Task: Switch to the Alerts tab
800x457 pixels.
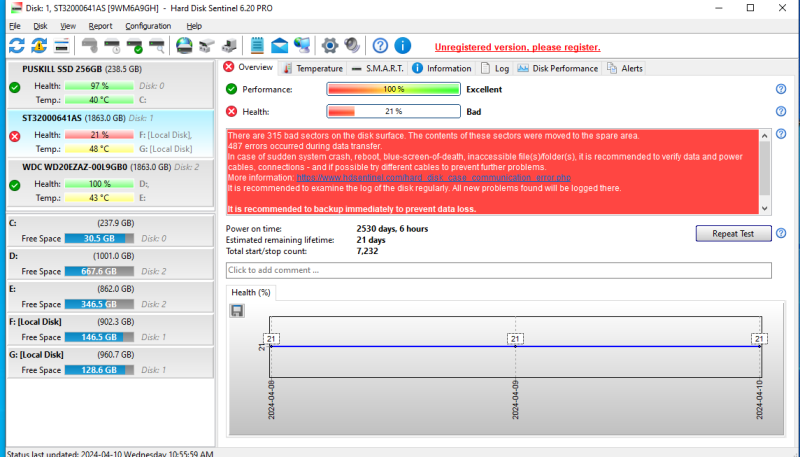Action: point(625,68)
